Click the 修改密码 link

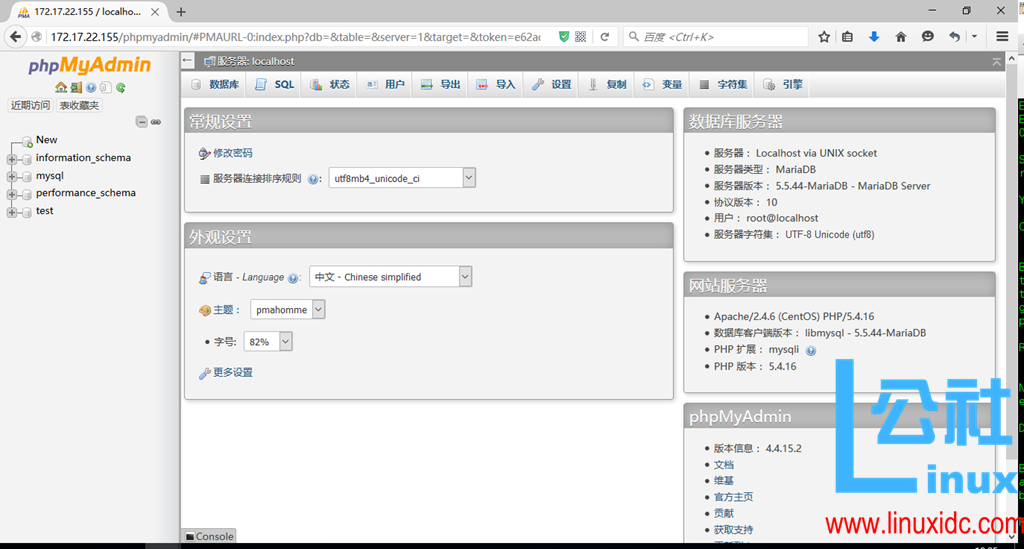(x=232, y=153)
